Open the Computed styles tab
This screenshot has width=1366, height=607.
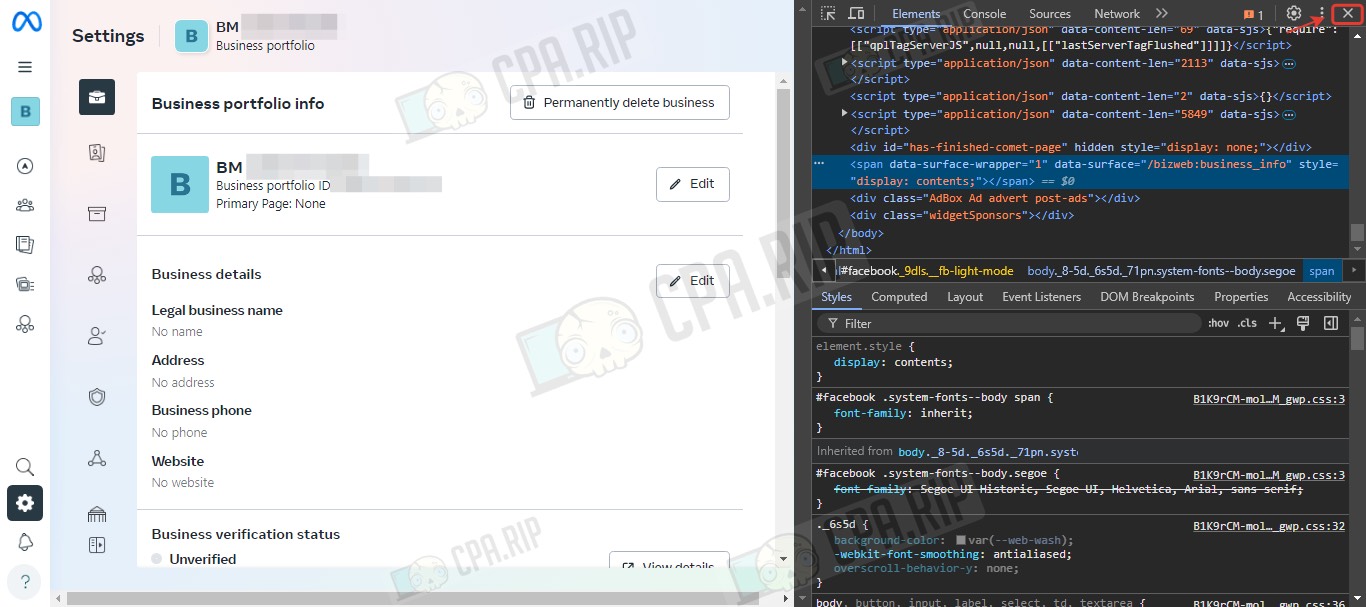(899, 297)
